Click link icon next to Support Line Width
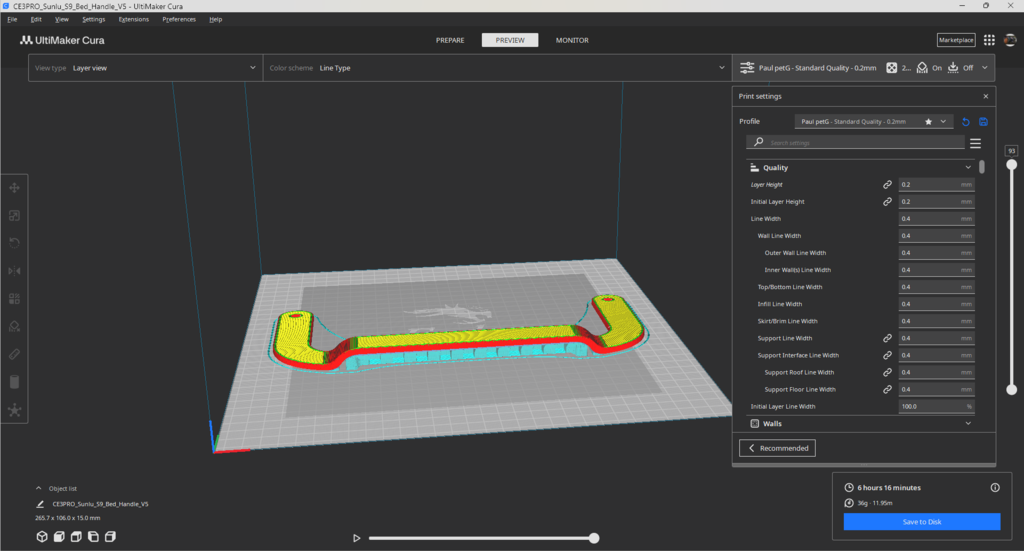This screenshot has height=551, width=1024. click(x=888, y=338)
